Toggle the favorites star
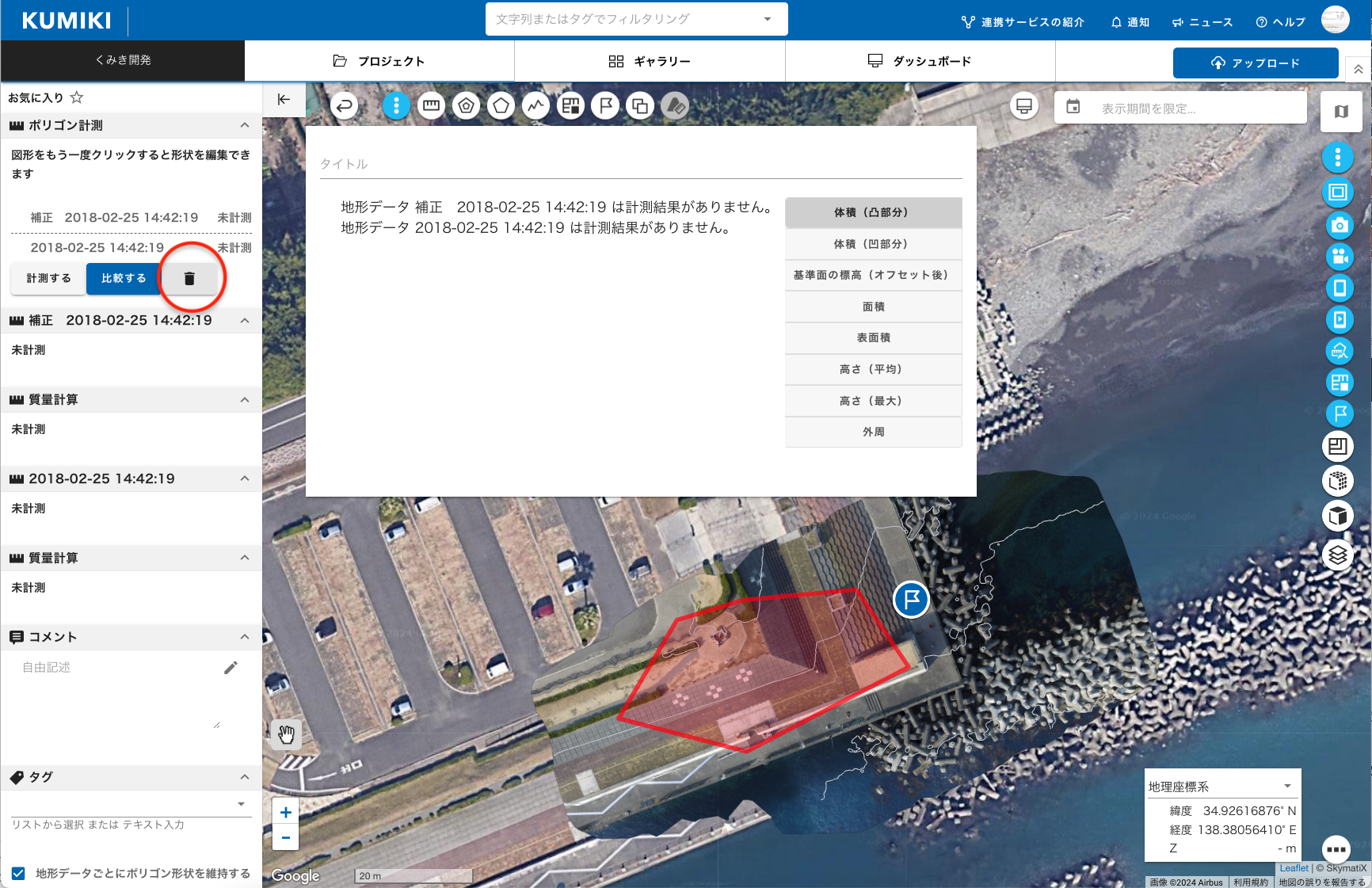Screen dimensions: 1372x888 click(77, 97)
